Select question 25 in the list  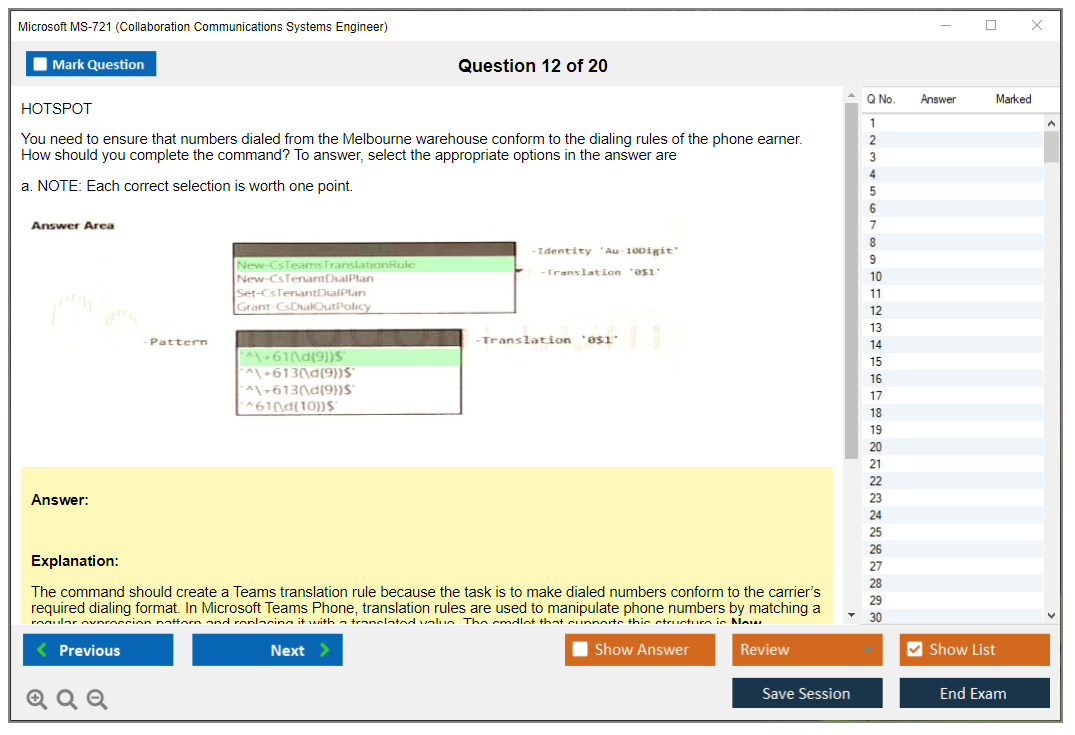click(953, 532)
